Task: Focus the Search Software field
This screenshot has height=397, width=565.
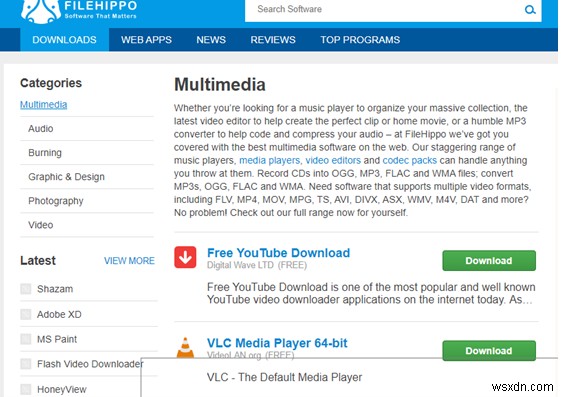Action: pyautogui.click(x=393, y=10)
